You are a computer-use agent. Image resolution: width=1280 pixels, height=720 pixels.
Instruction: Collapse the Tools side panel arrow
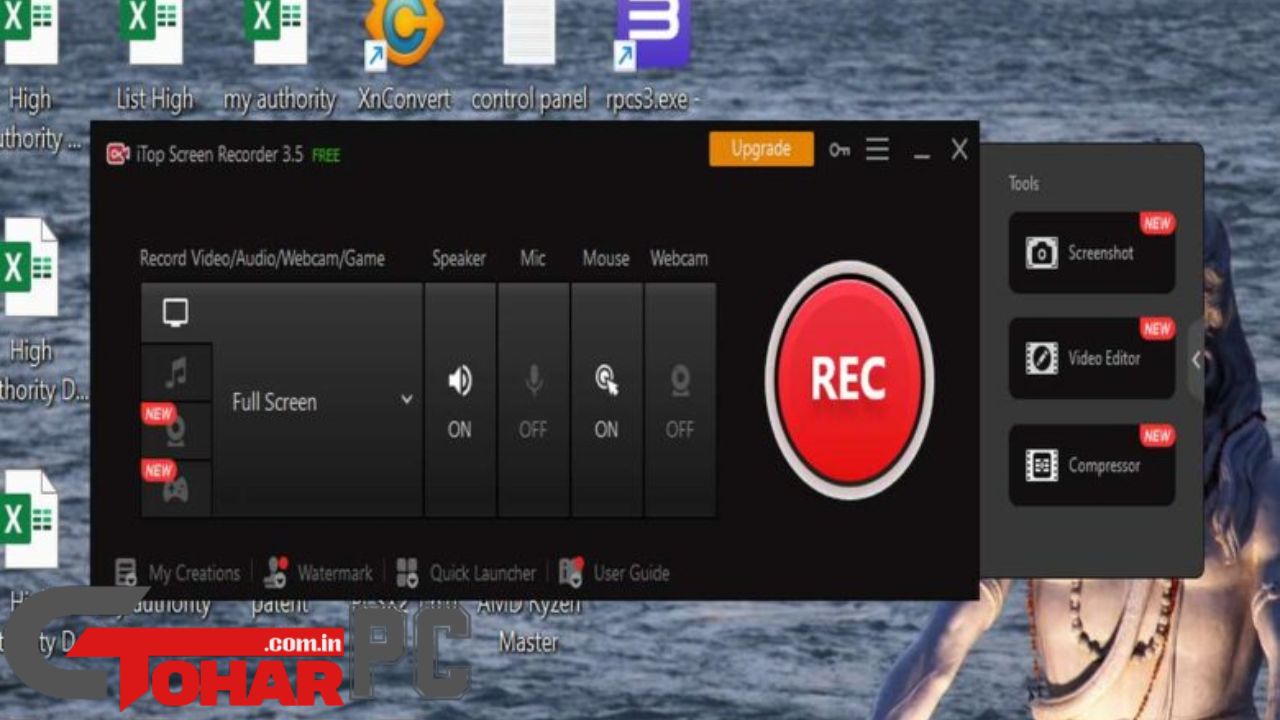point(1196,361)
